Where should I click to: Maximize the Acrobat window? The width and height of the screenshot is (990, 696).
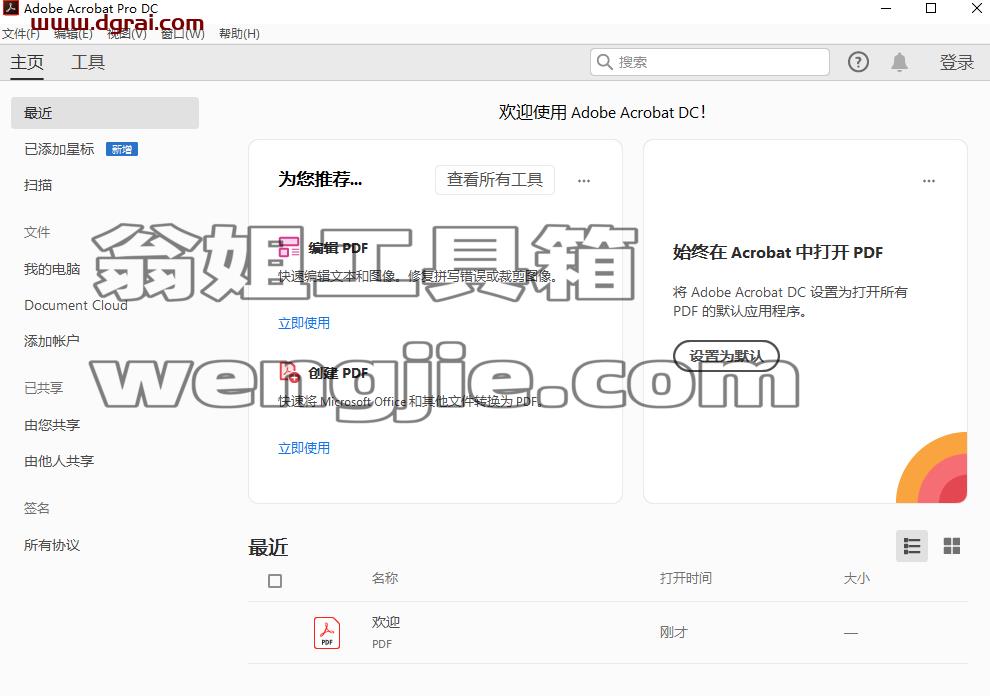coord(931,8)
